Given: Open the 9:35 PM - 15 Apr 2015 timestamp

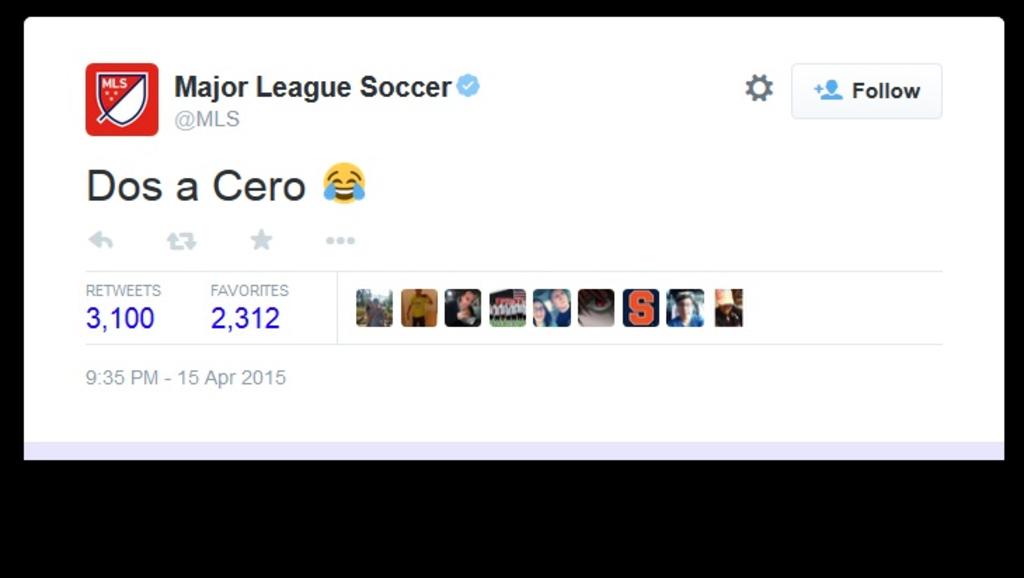Looking at the screenshot, I should click(185, 377).
